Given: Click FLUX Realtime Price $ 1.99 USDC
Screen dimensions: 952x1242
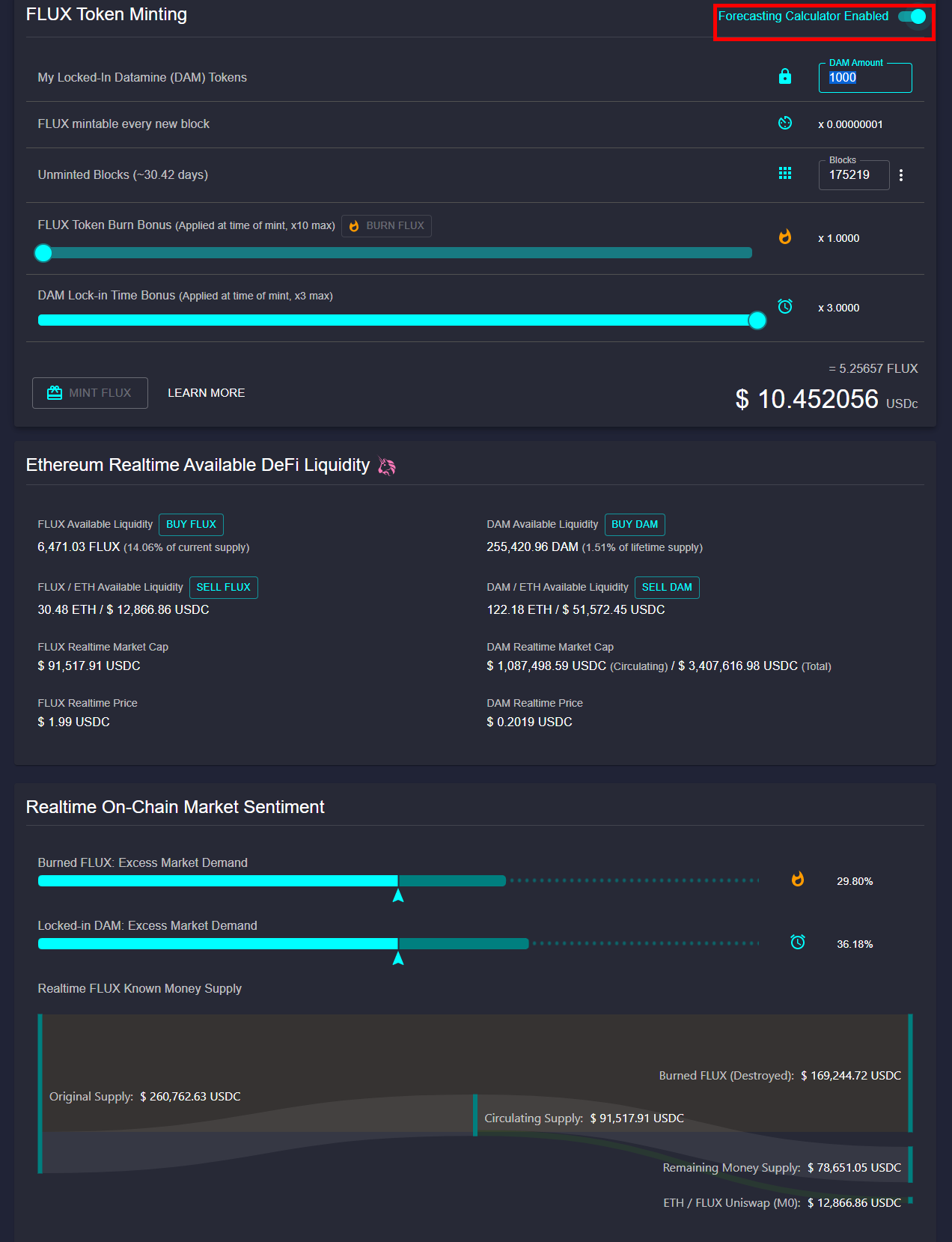Looking at the screenshot, I should pyautogui.click(x=74, y=722).
